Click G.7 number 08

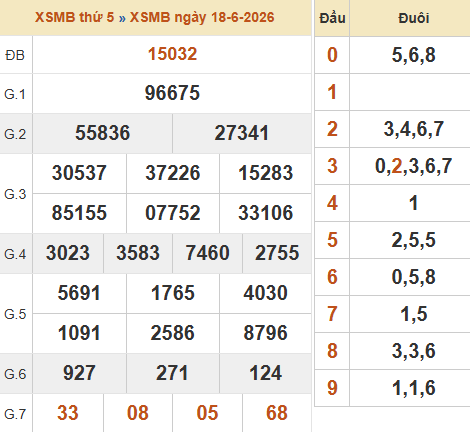click(x=138, y=413)
